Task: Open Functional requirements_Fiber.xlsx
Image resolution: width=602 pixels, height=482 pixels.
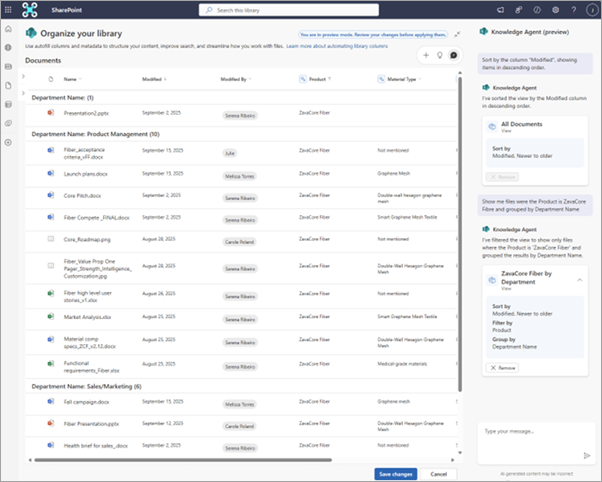Action: coord(91,367)
